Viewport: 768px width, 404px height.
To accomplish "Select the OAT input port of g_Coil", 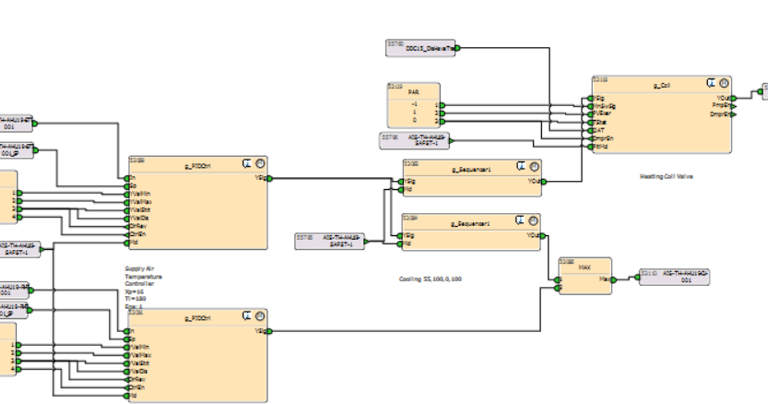I will pos(591,131).
